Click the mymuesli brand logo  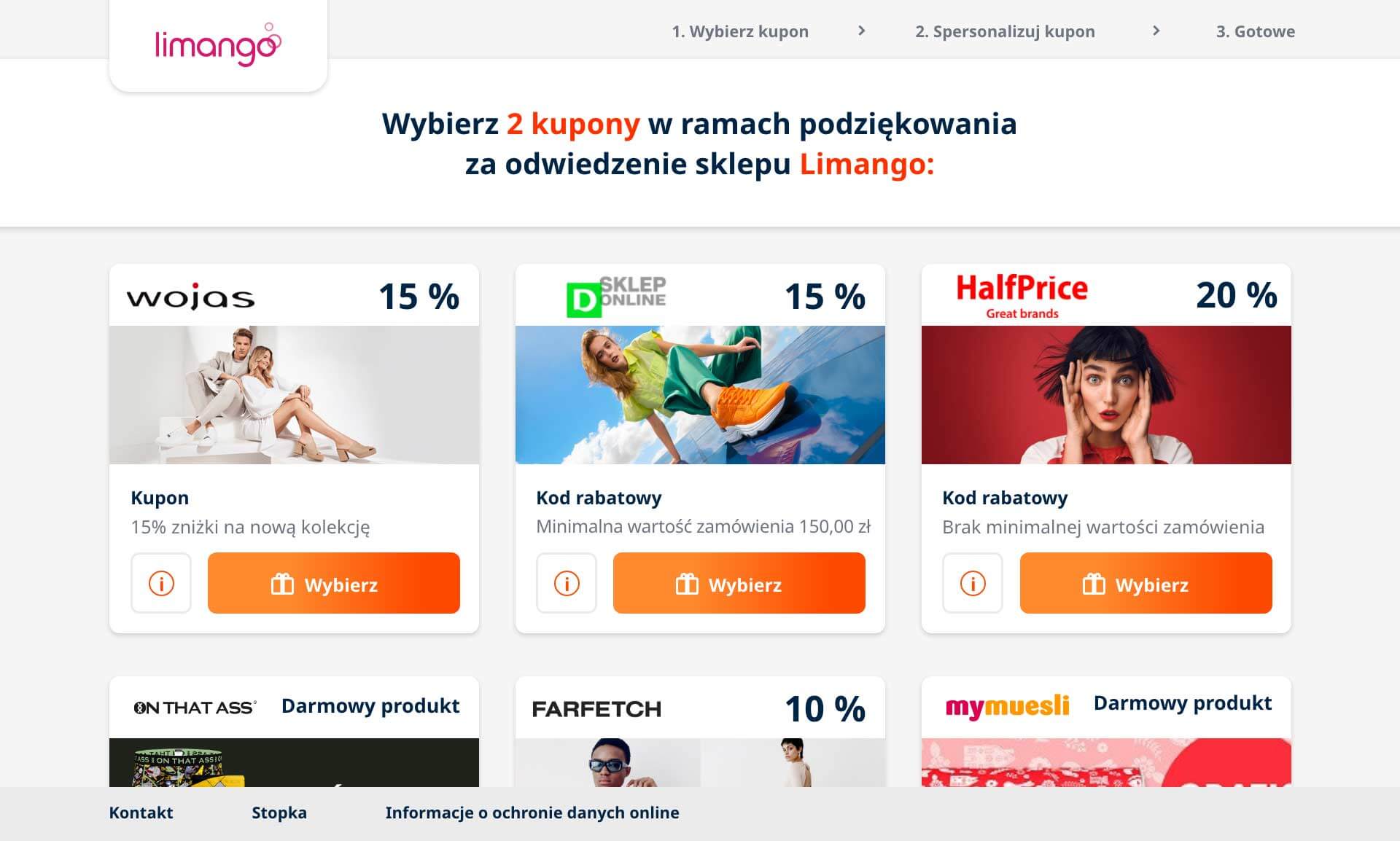tap(1007, 705)
